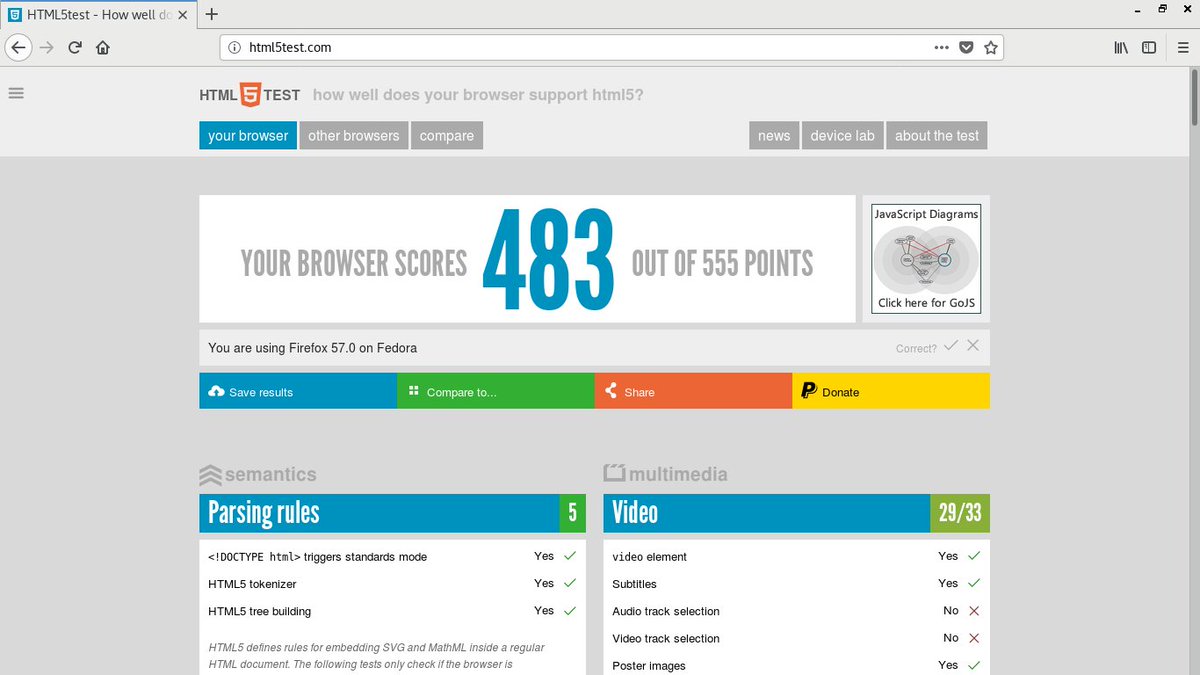The height and width of the screenshot is (675, 1200).
Task: Select the 'your browser' tab
Action: [x=248, y=136]
